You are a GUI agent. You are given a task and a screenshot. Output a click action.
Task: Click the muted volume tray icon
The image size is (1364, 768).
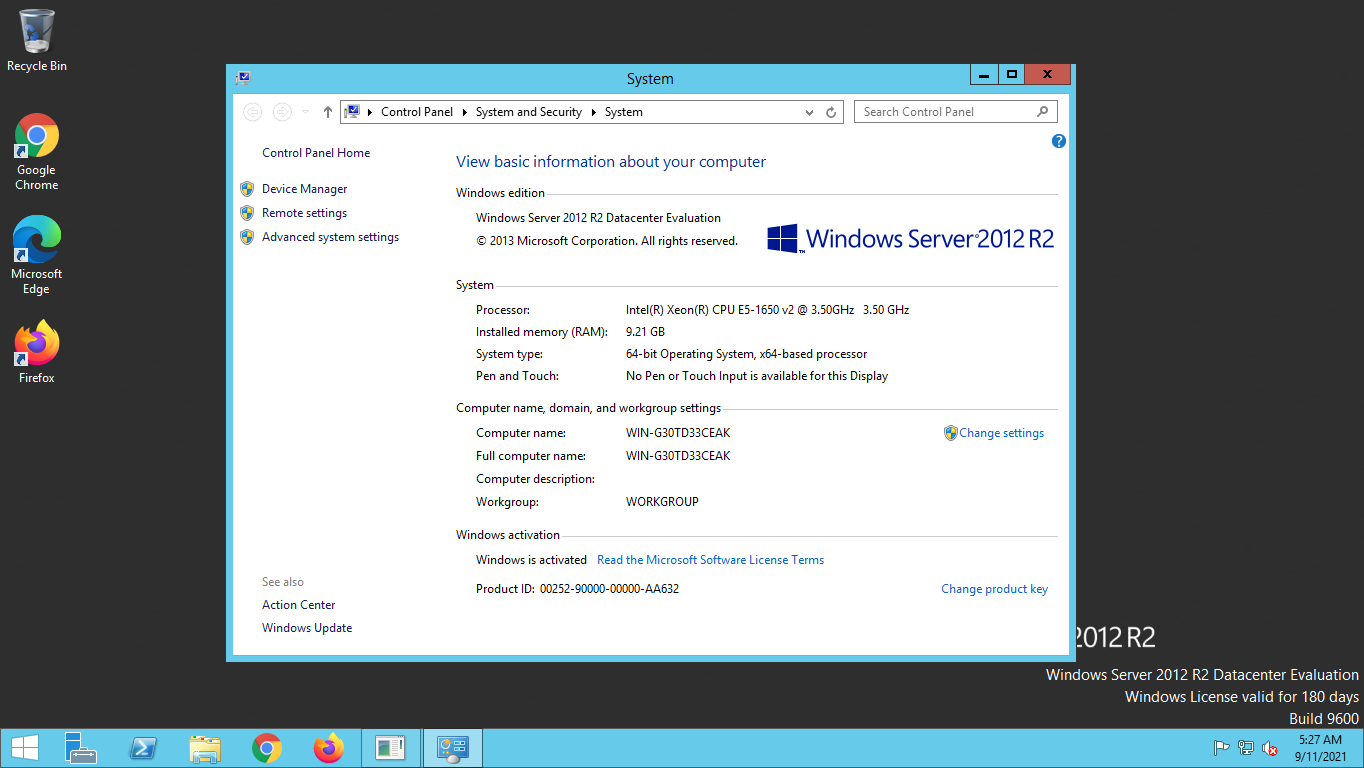(x=1270, y=748)
